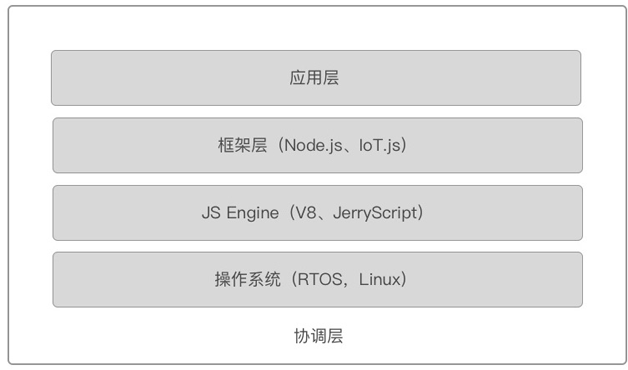Viewport: 628px width, 370px height.
Task: Click the 操作系统 layer box
Action: (318, 280)
